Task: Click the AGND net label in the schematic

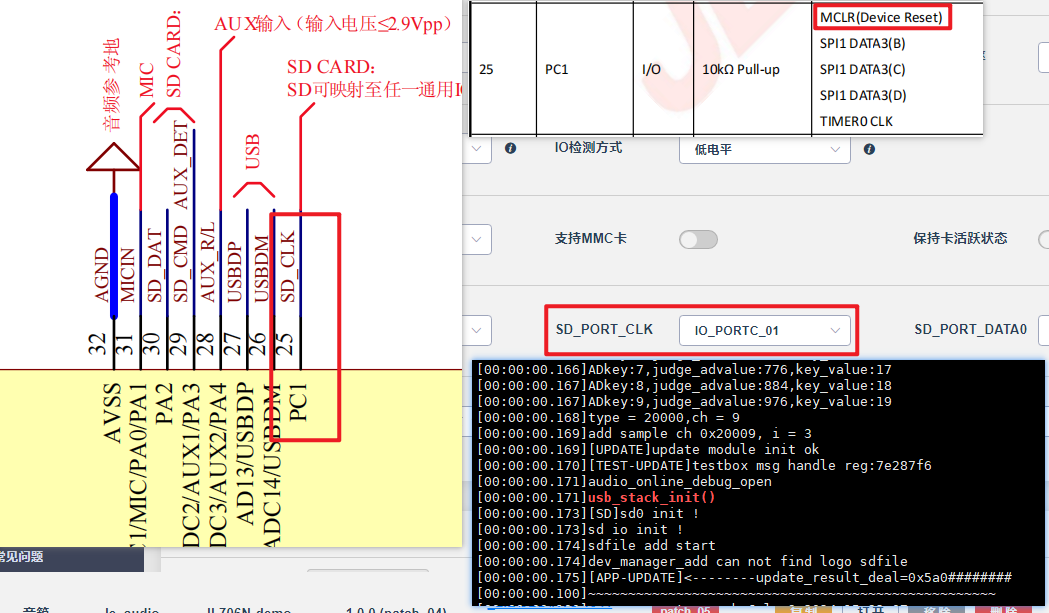Action: [x=102, y=274]
